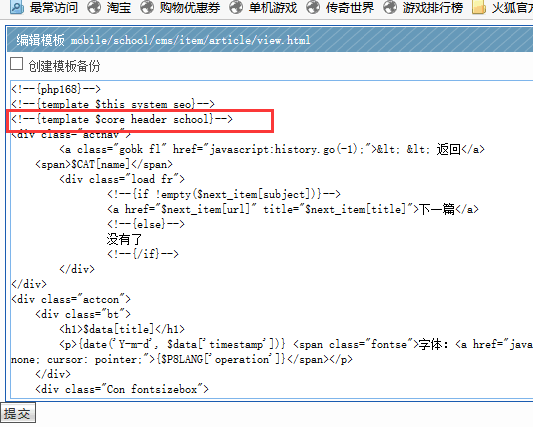This screenshot has height=427, width=533.
Task: Enable the 创建模板备份 checkbox
Action: [16, 64]
